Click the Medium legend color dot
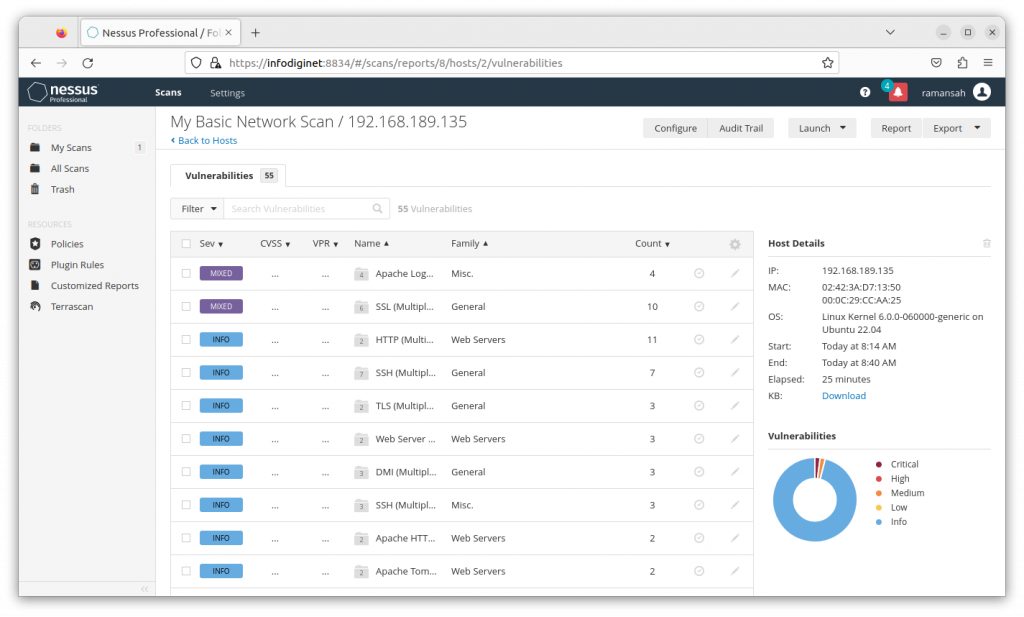 (879, 493)
